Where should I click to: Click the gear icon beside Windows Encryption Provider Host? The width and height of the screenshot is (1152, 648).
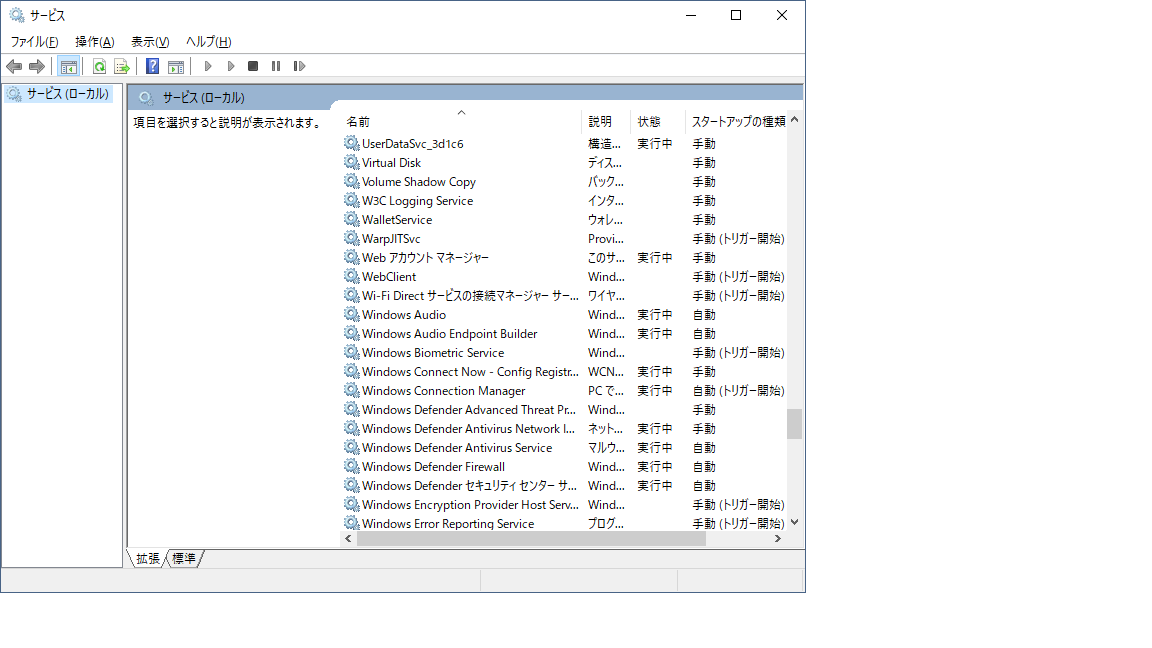coord(352,505)
